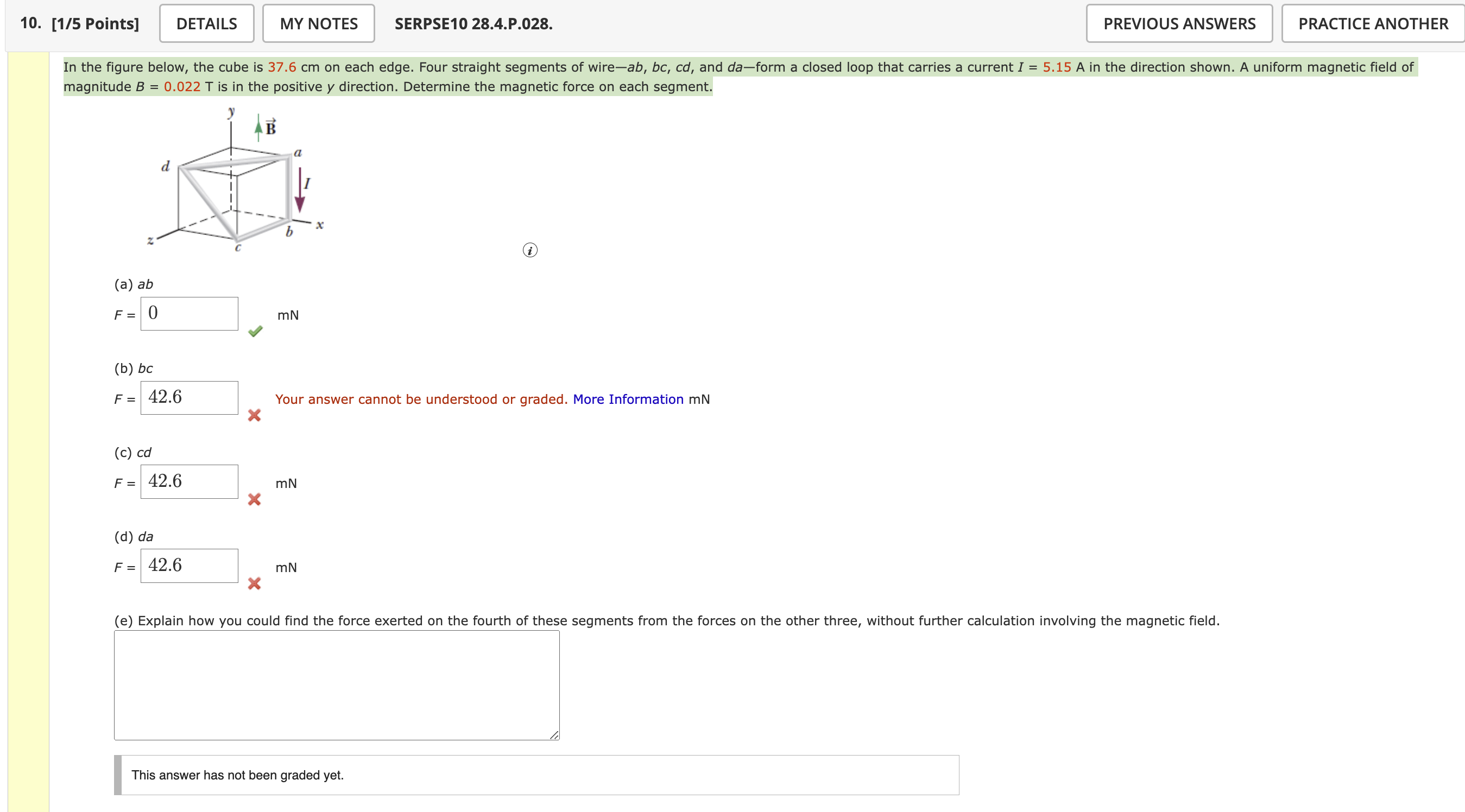Click the cd force input field
Viewport: 1465px width, 812px height.
point(190,481)
